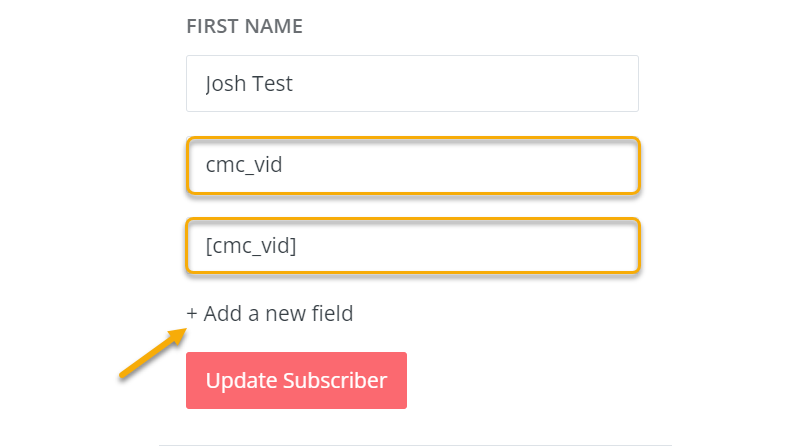This screenshot has height=447, width=802.
Task: Submit the form via Update Subscriber
Action: (x=296, y=380)
